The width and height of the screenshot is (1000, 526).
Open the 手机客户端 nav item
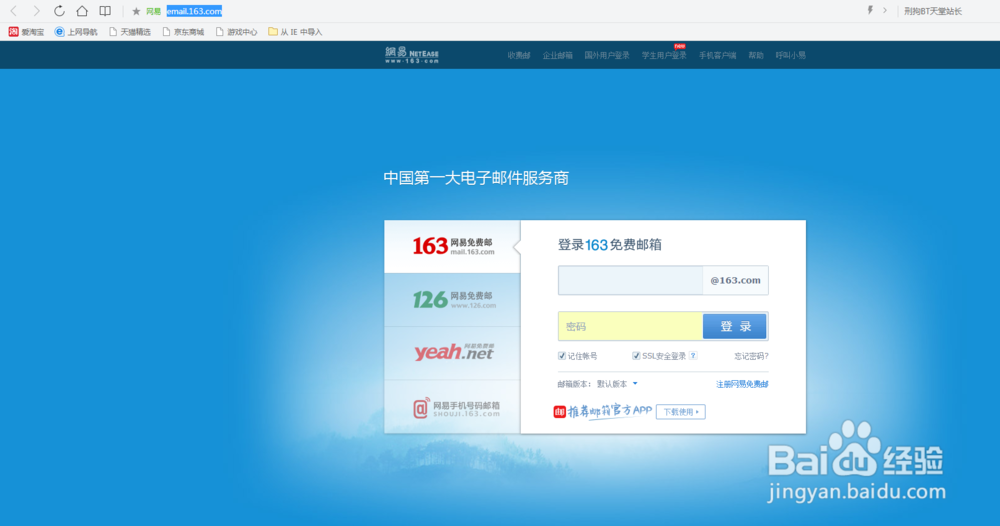point(717,55)
